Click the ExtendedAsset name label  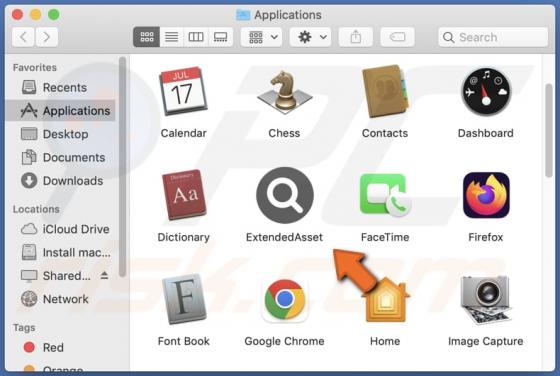click(x=284, y=237)
